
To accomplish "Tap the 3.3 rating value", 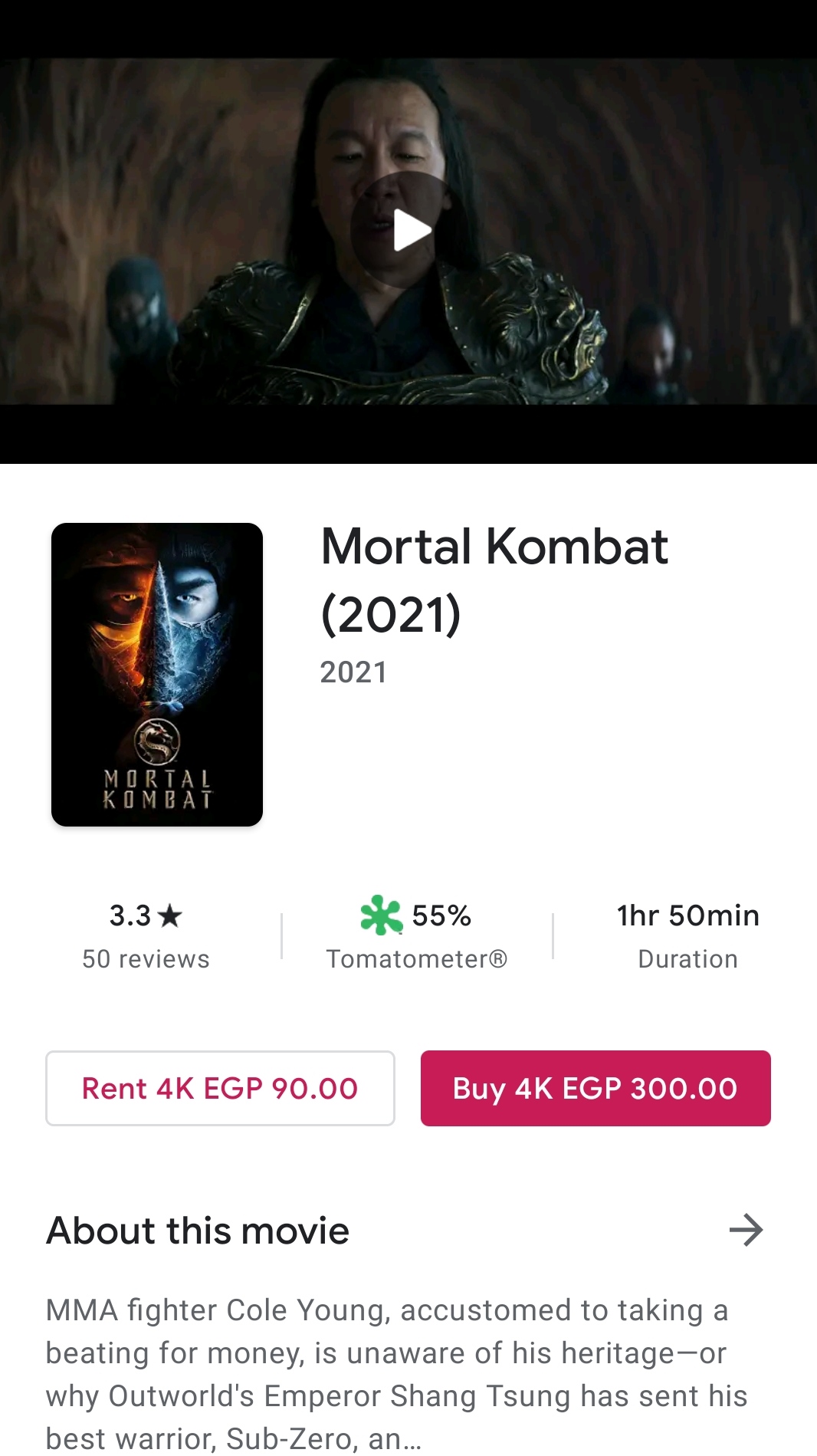I will (x=130, y=915).
